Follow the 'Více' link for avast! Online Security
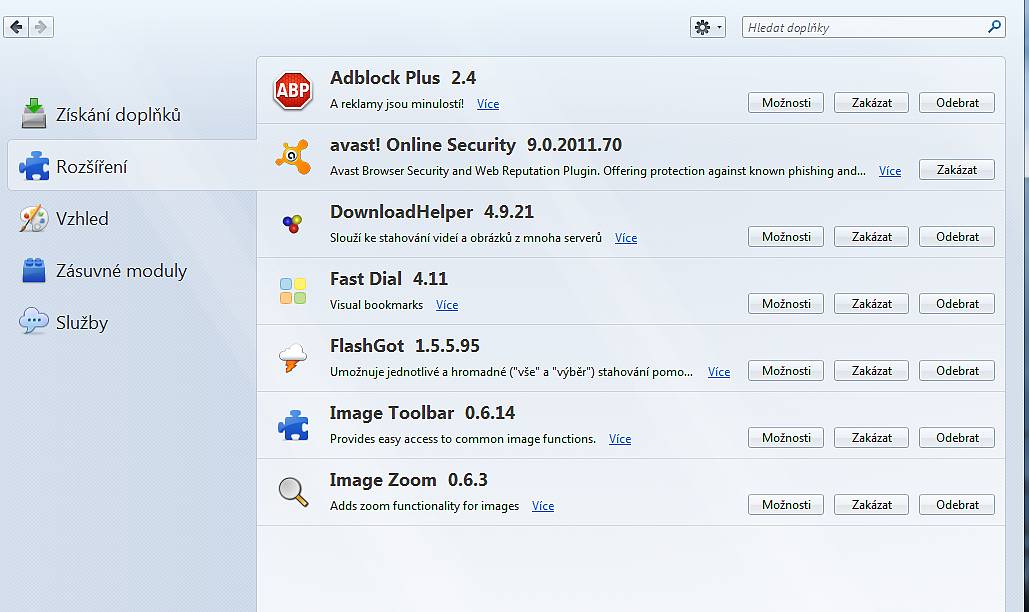The width and height of the screenshot is (1029, 612). [890, 171]
